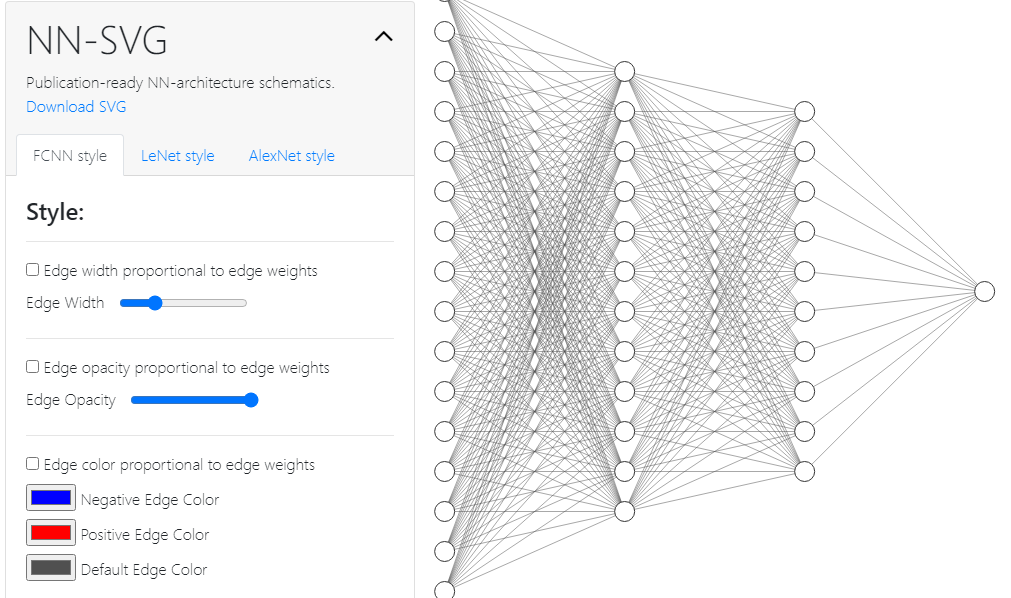Open the blue Negative Edge Color picker

point(51,498)
